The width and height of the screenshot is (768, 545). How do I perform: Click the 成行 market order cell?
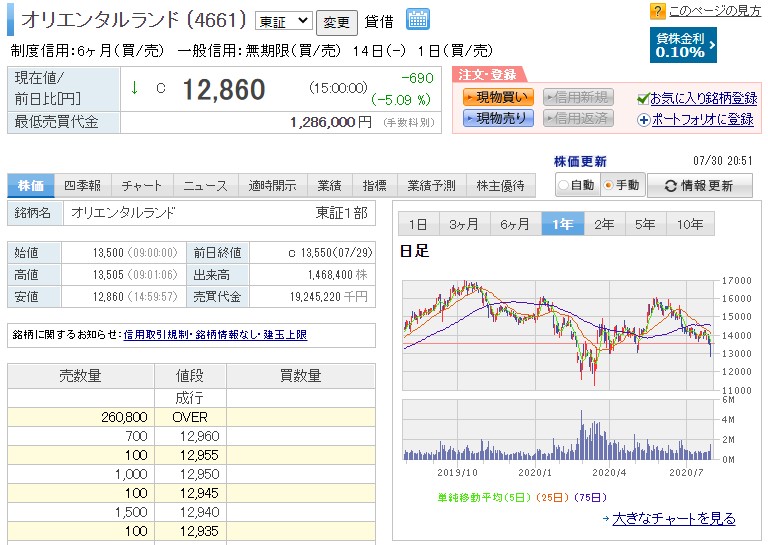point(190,398)
